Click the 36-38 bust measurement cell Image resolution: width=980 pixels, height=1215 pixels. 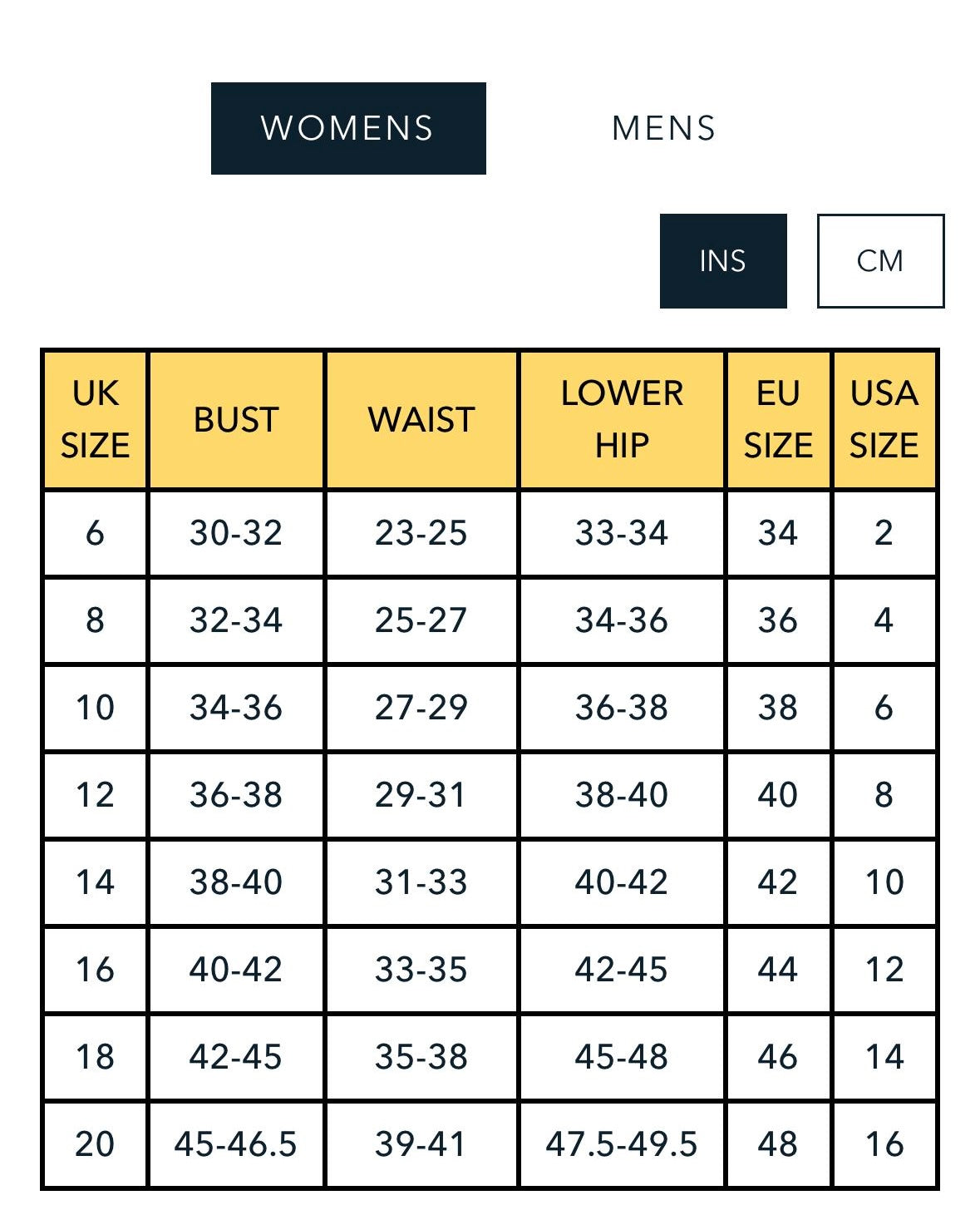pyautogui.click(x=236, y=795)
